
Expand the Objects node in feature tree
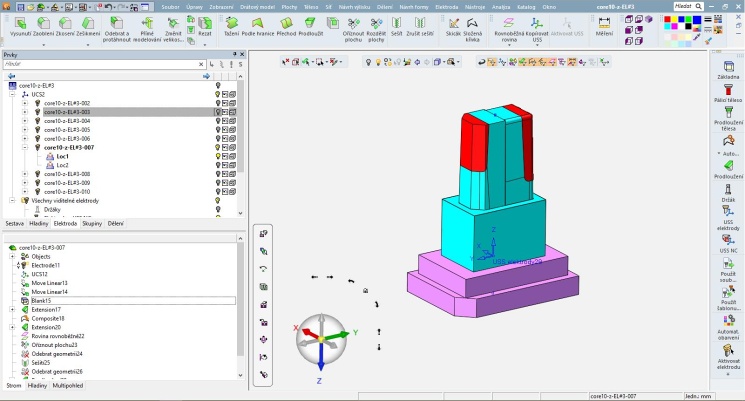tap(12, 256)
